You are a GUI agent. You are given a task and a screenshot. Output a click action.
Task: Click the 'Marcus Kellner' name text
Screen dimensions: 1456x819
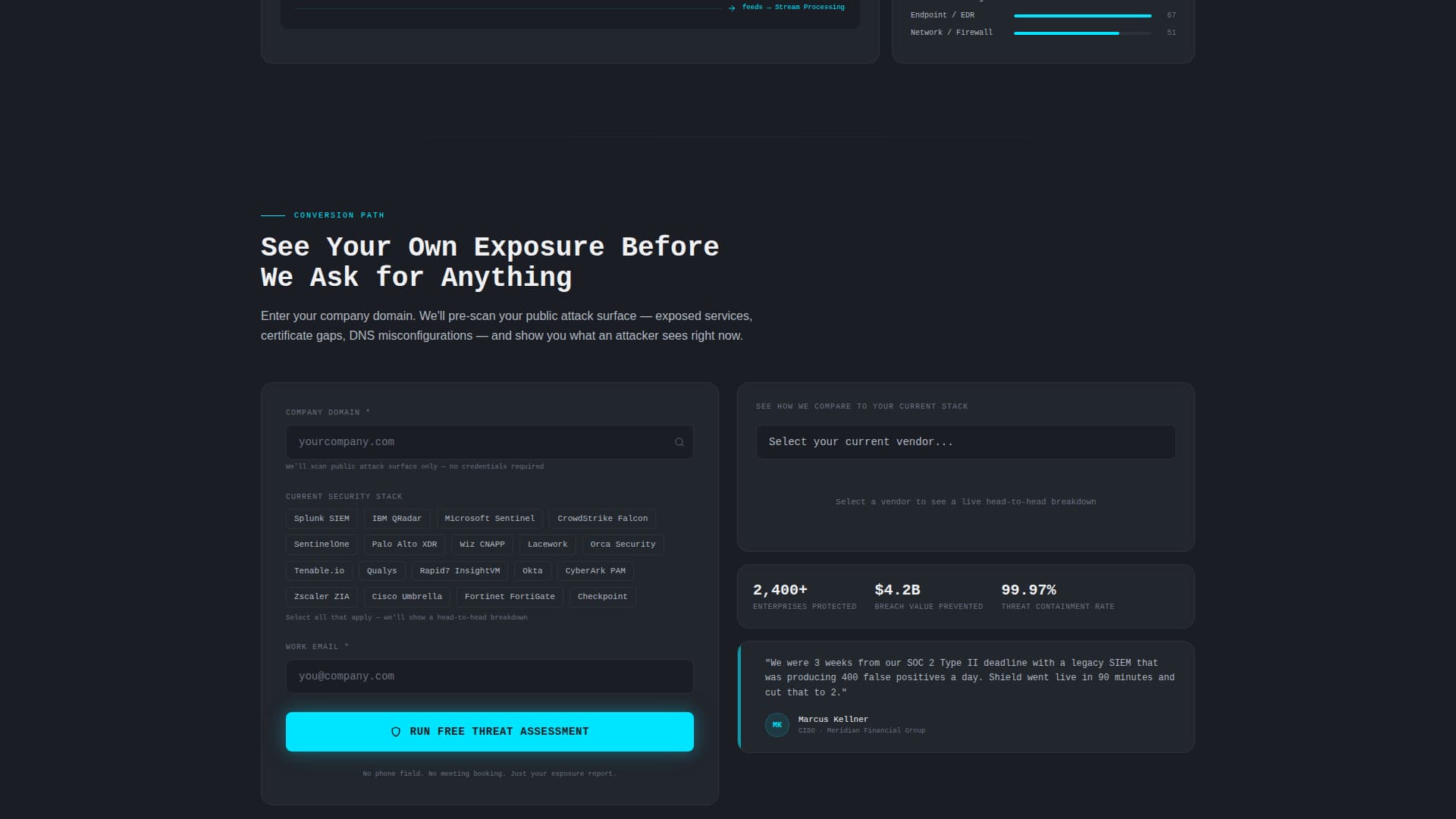tap(833, 720)
